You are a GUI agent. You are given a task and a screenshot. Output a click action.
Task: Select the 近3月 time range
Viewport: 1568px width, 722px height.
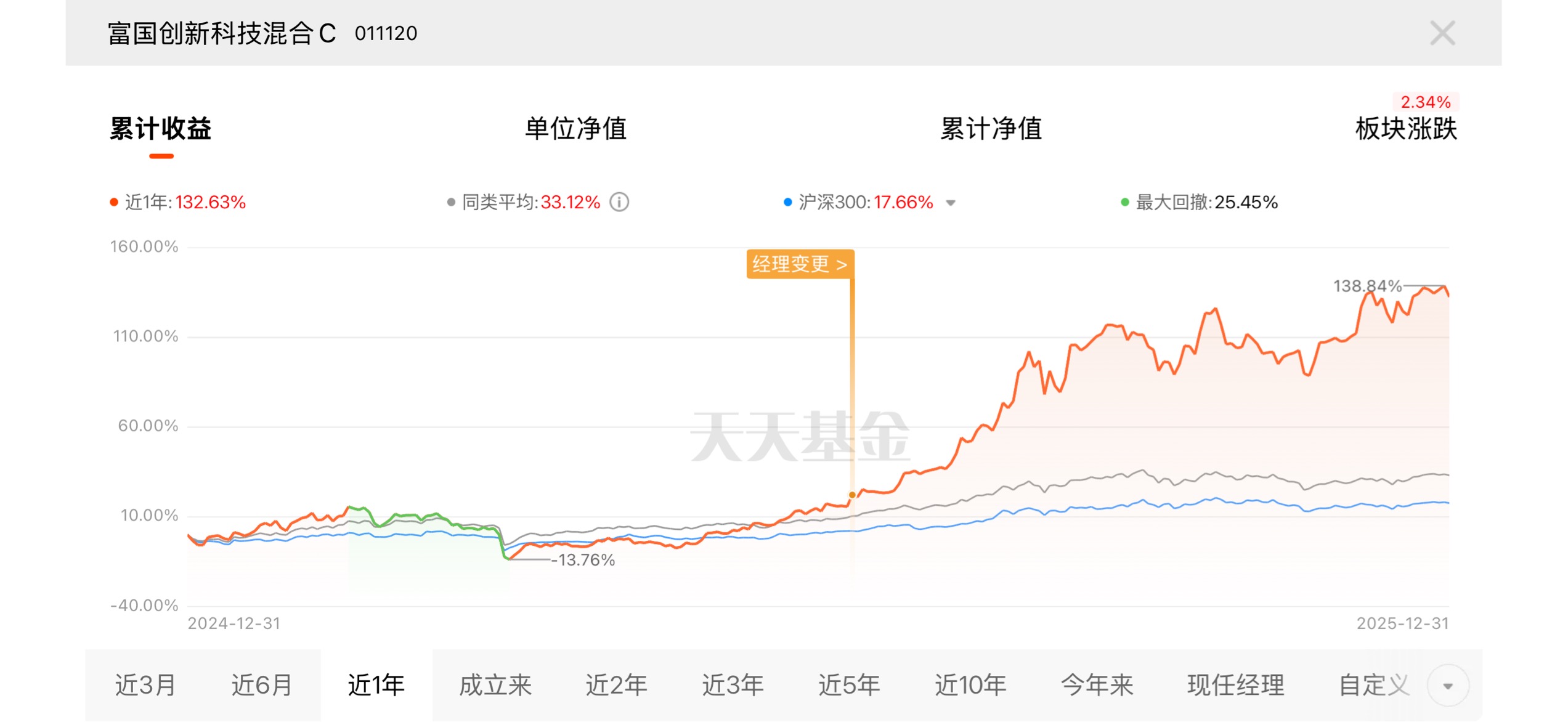point(145,685)
